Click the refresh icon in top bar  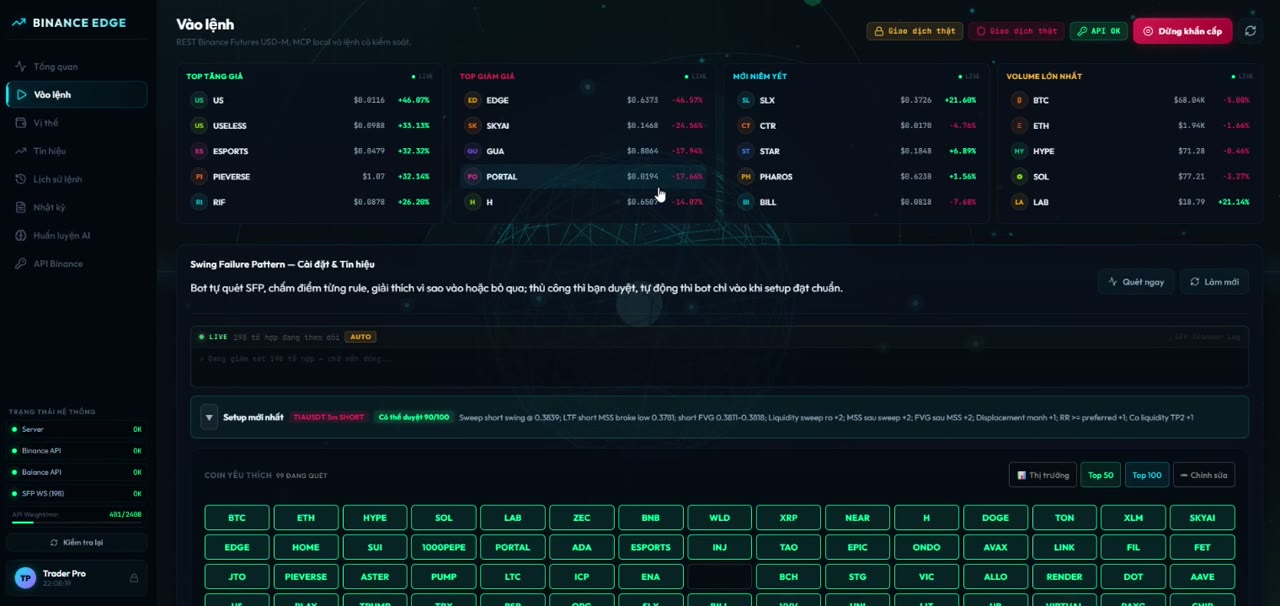(x=1250, y=31)
